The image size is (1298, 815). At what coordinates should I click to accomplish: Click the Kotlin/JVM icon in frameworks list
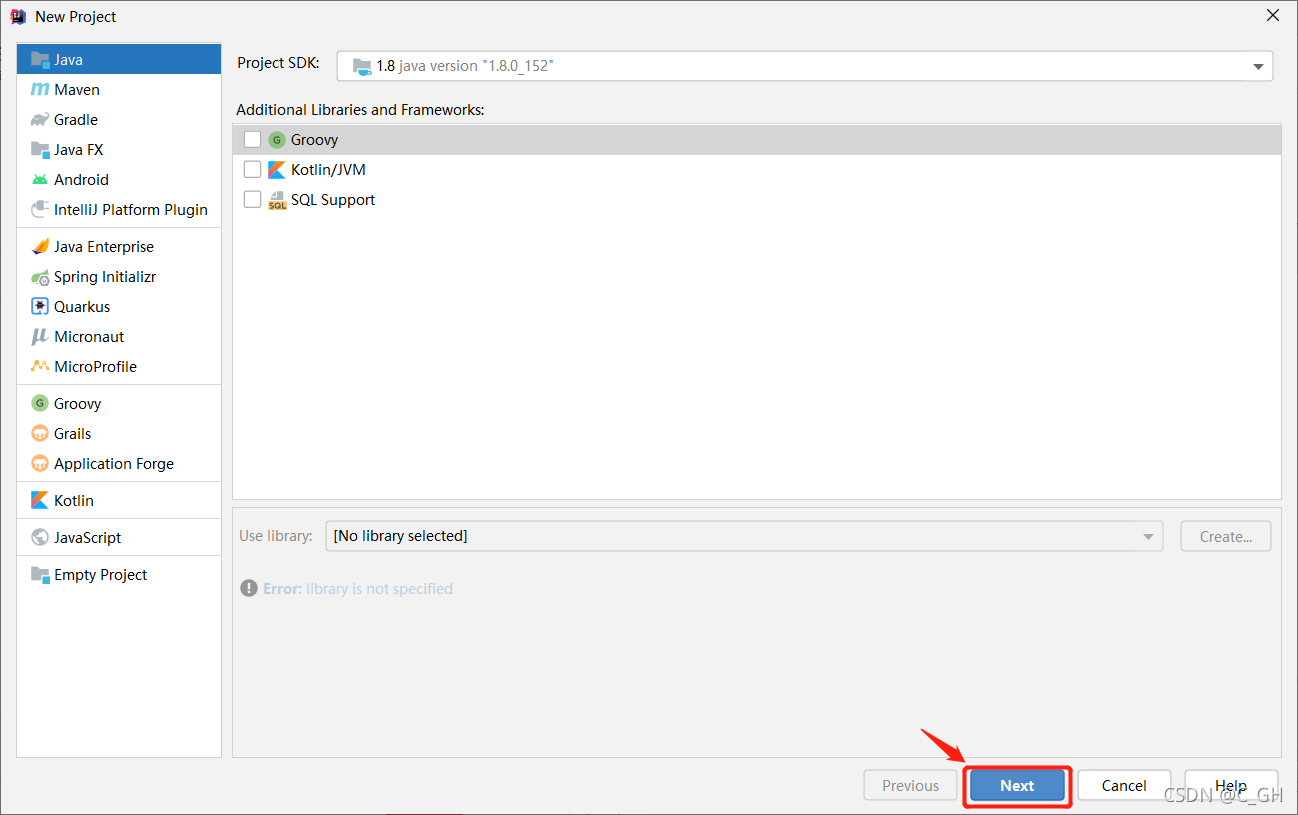(277, 169)
